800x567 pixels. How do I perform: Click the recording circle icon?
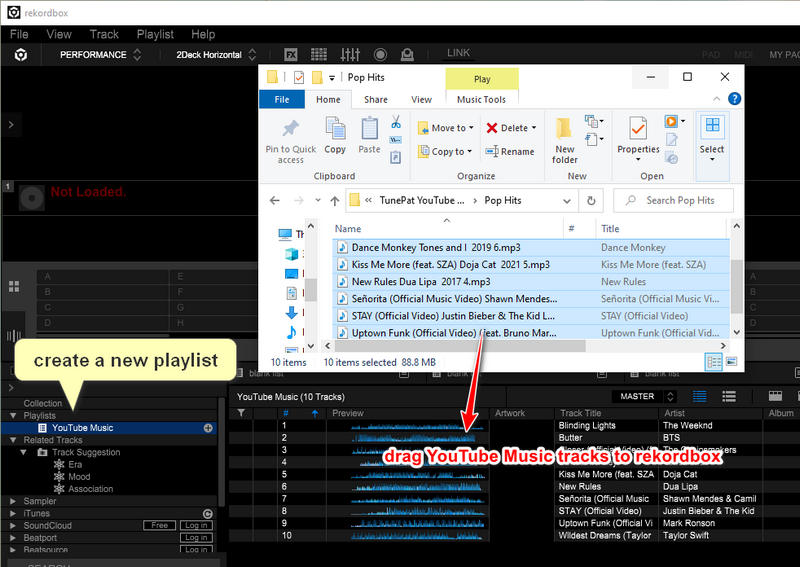pyautogui.click(x=380, y=55)
